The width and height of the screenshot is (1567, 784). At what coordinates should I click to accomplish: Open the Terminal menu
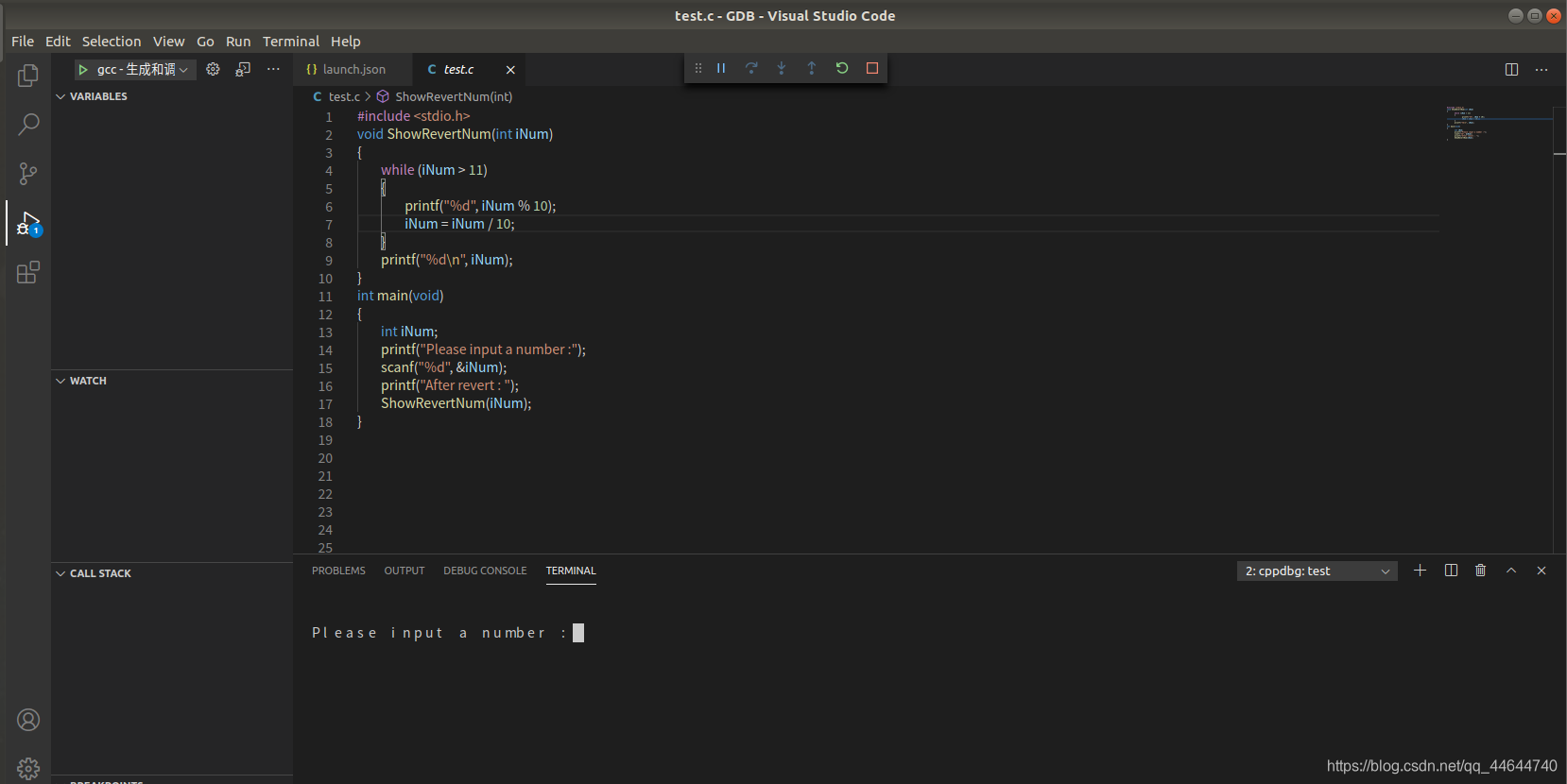[x=291, y=42]
